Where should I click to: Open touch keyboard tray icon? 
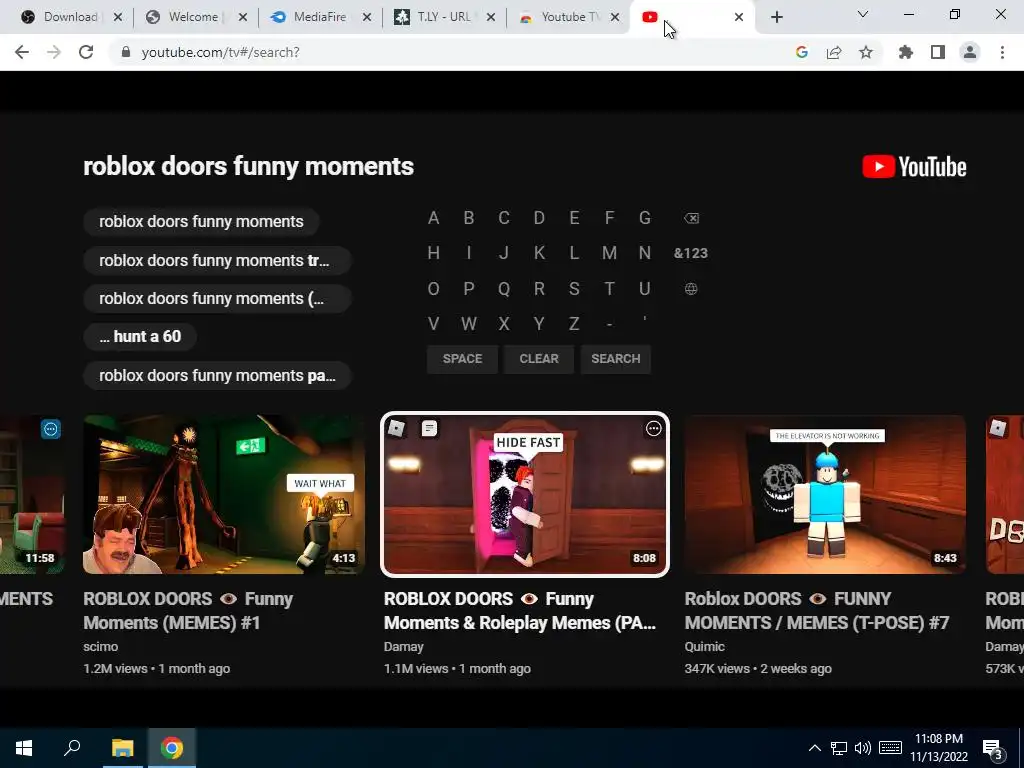[890, 748]
